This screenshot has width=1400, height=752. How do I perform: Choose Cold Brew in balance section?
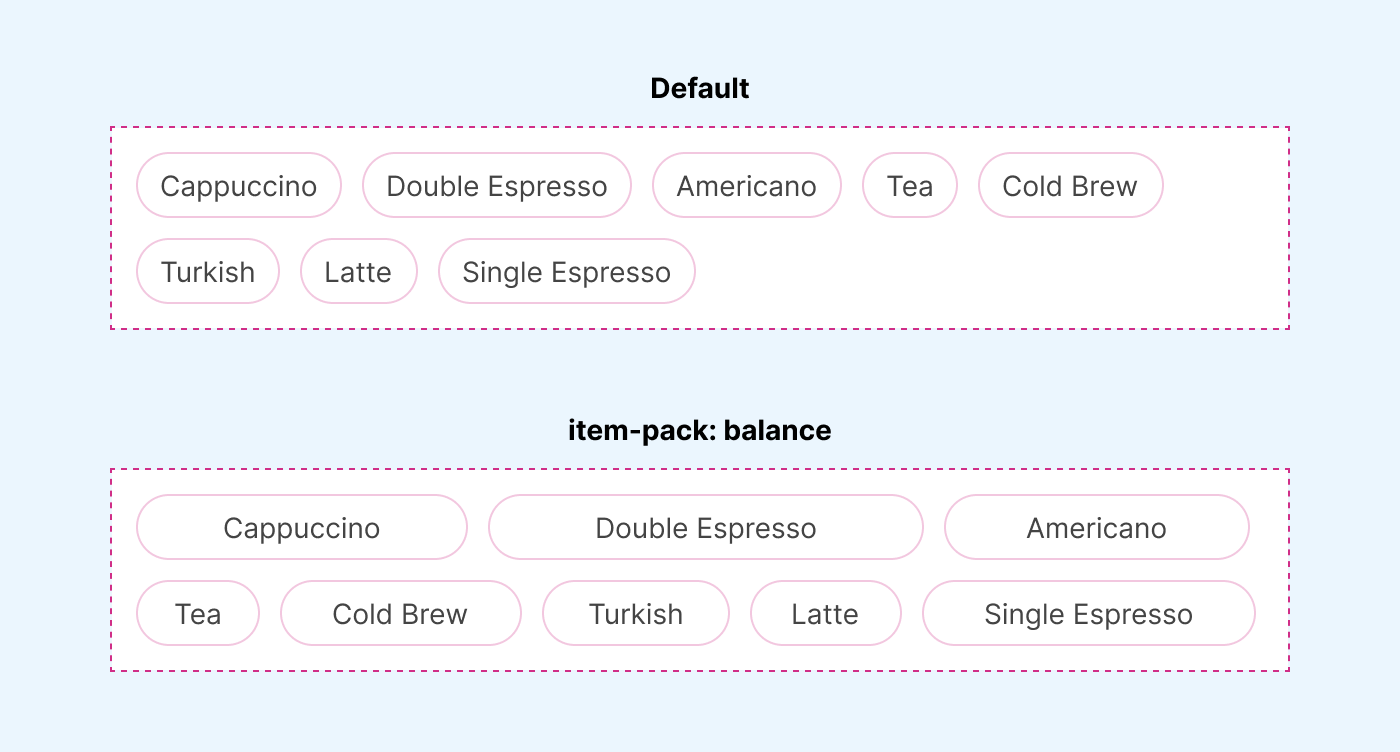pos(400,614)
